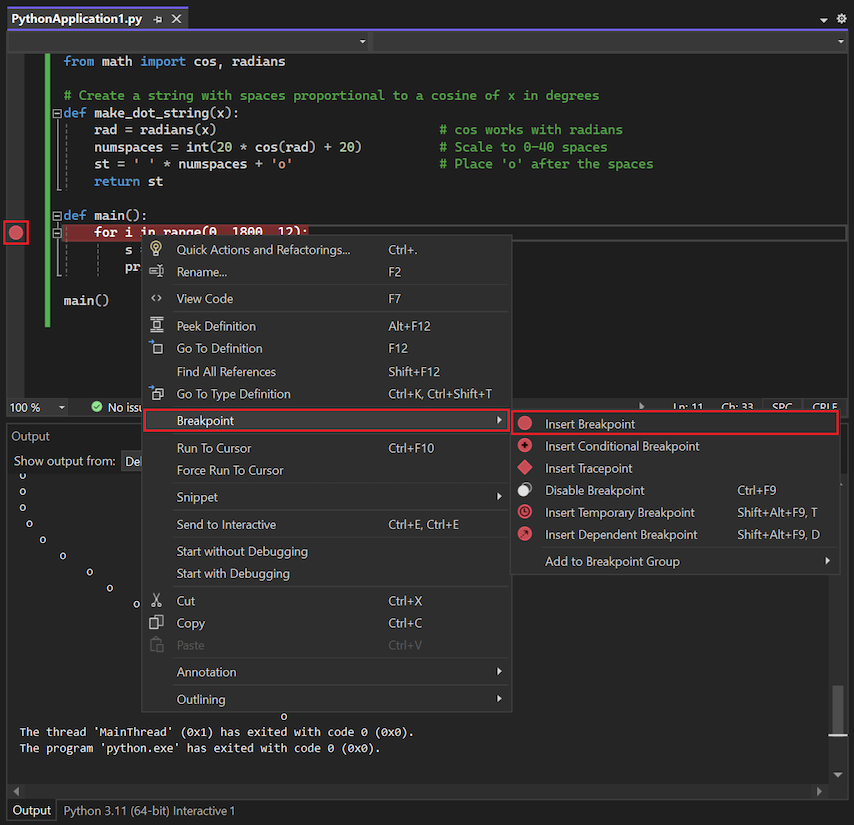Click the red breakpoint glyph in left margin
This screenshot has height=825, width=854.
[15, 232]
